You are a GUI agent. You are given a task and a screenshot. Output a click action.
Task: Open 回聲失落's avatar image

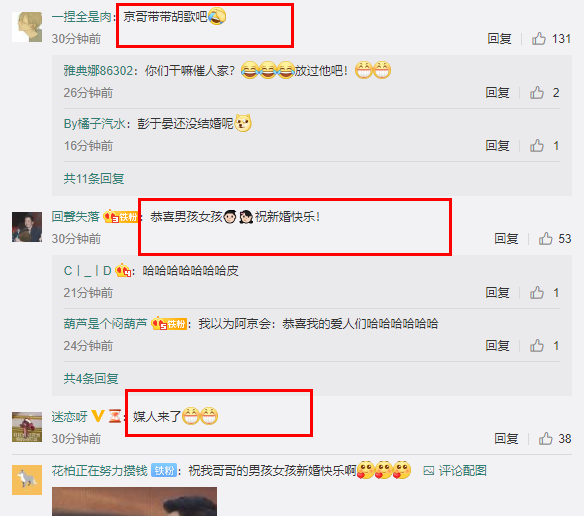(27, 227)
